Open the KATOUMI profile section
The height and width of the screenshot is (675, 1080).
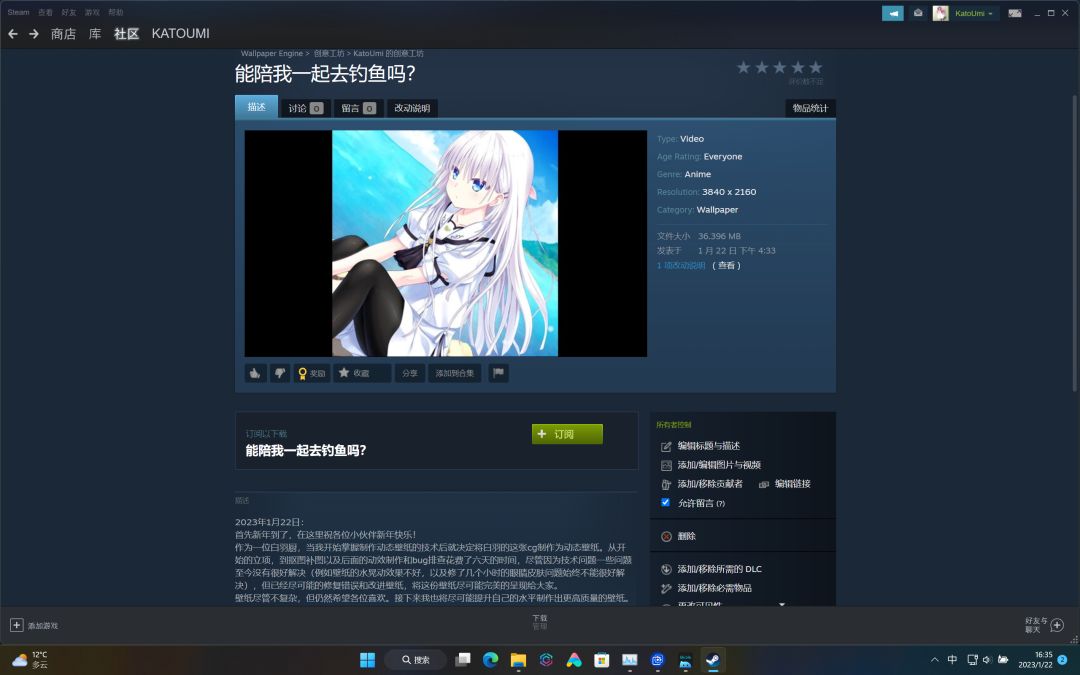[x=180, y=34]
